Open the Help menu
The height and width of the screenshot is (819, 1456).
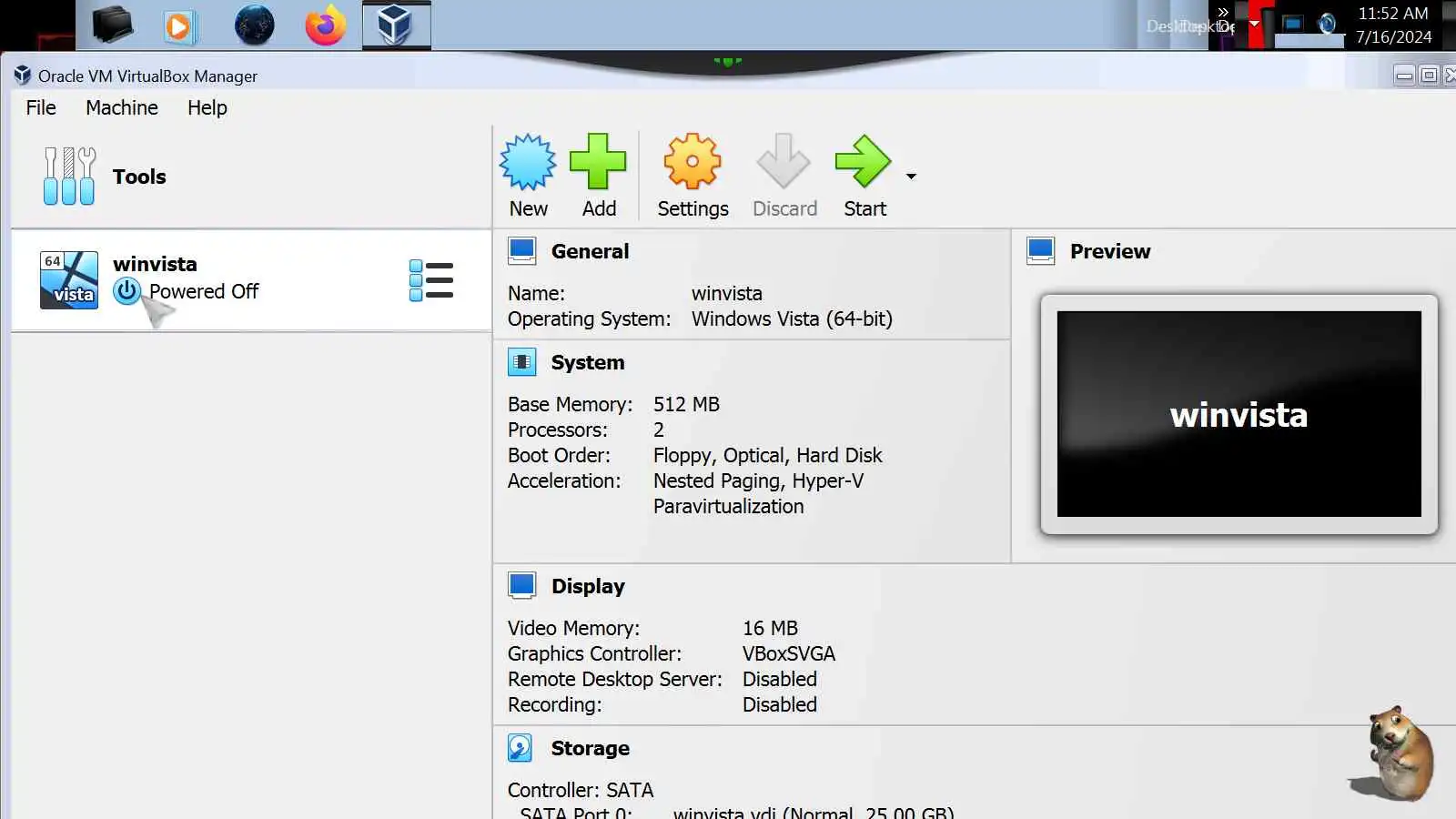coord(207,107)
